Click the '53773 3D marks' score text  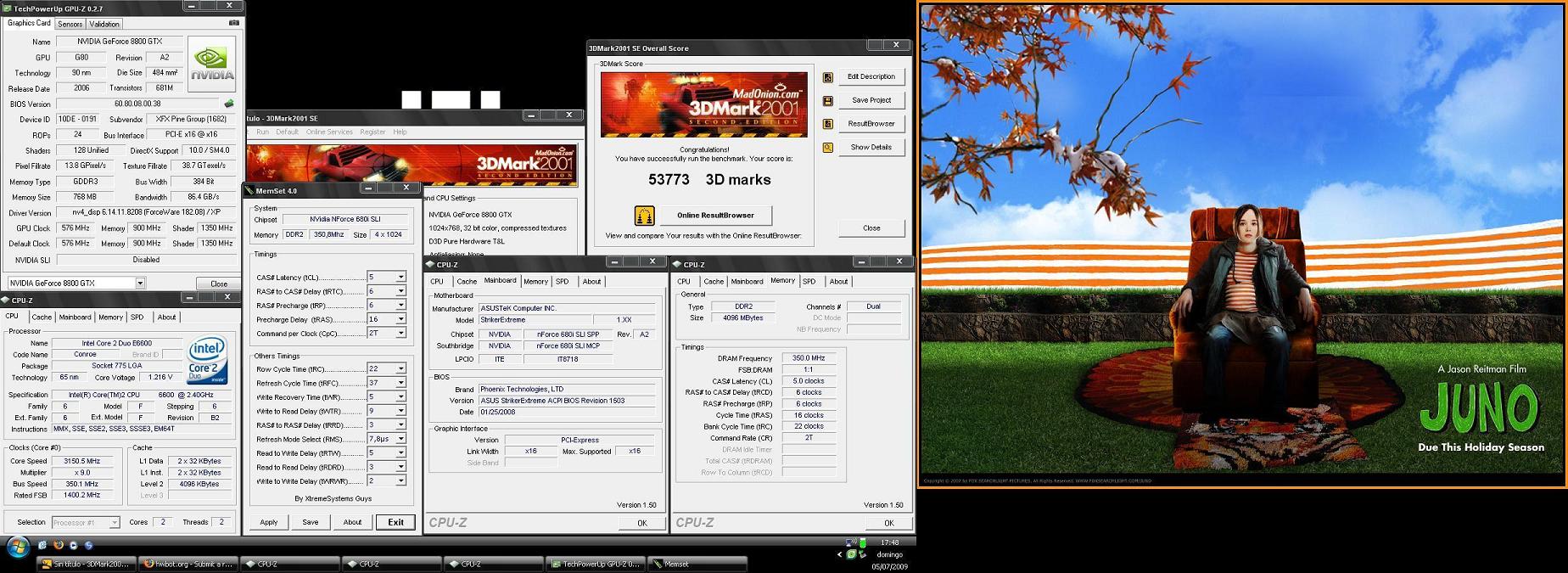(x=709, y=180)
